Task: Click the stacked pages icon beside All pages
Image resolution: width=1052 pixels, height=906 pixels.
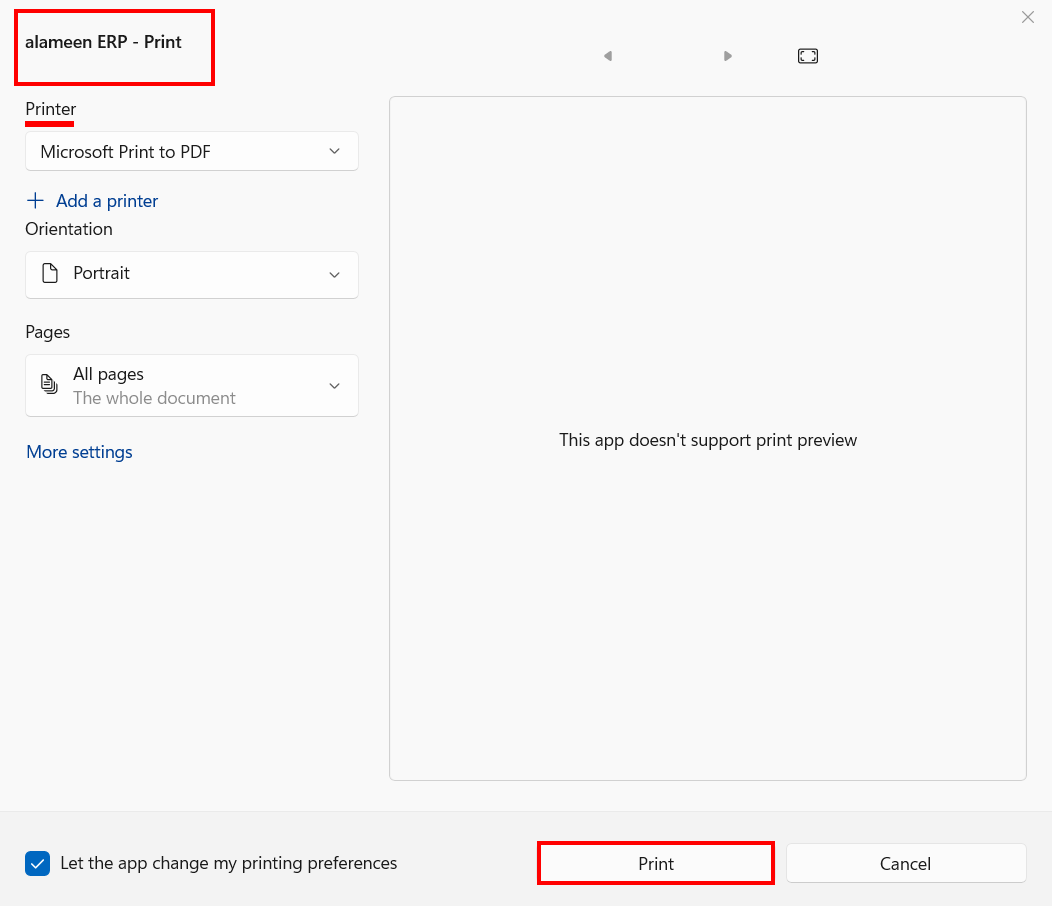Action: coord(49,385)
